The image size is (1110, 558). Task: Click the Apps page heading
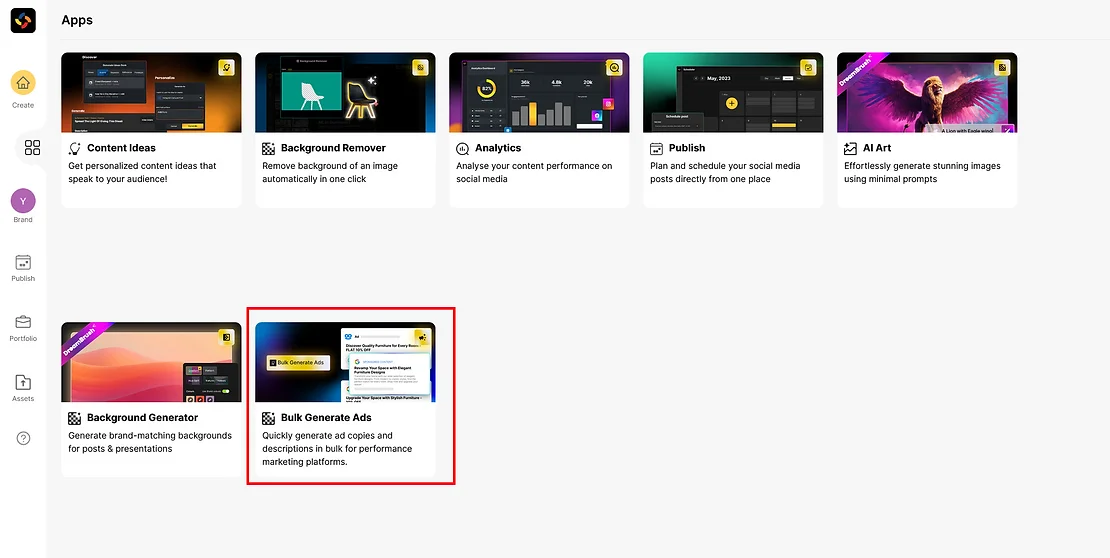(77, 20)
